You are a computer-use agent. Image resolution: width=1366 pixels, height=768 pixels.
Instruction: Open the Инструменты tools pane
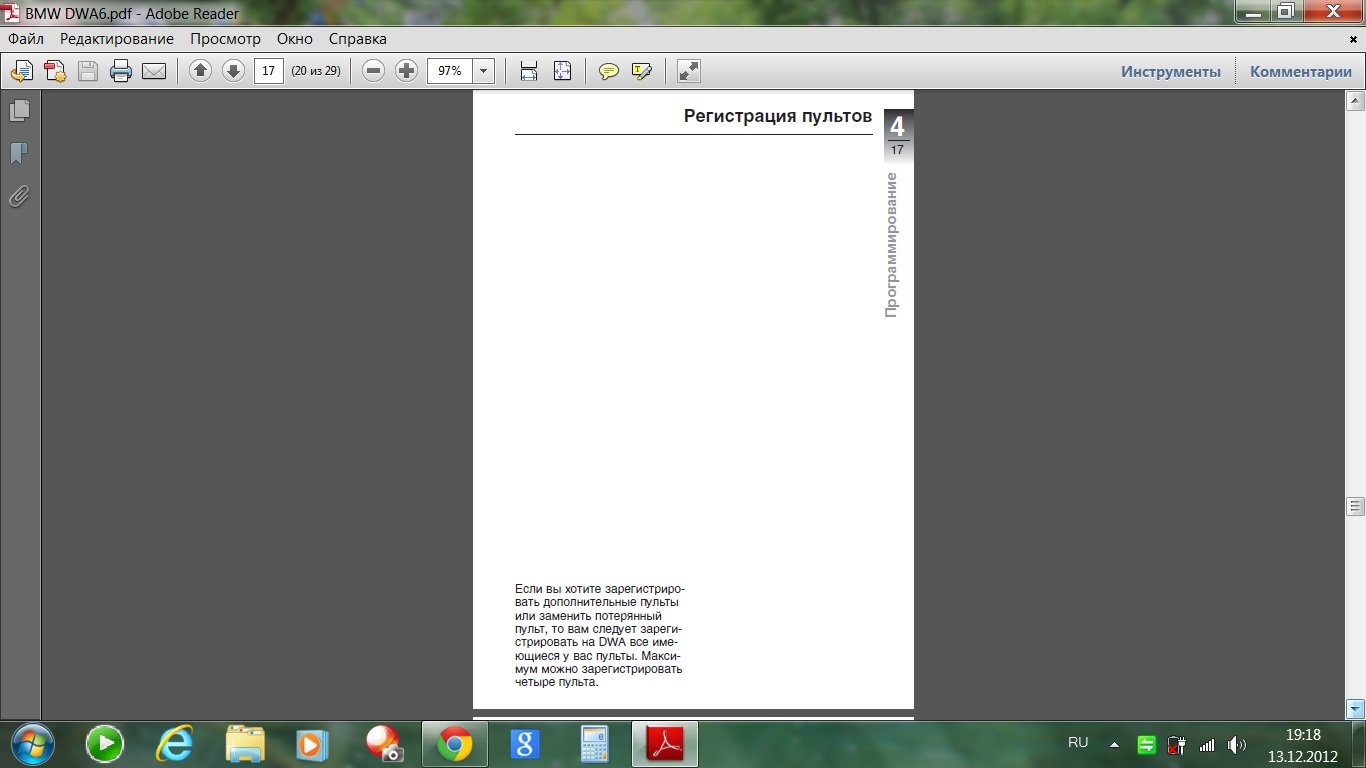tap(1170, 71)
